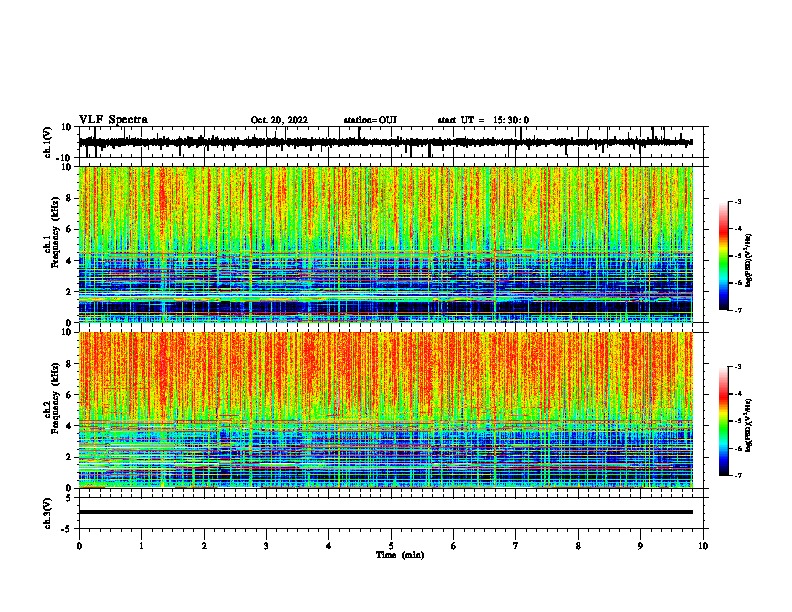
Task: Click the '2' kHz tick on ch.2 frequency axis
Action: pos(69,457)
